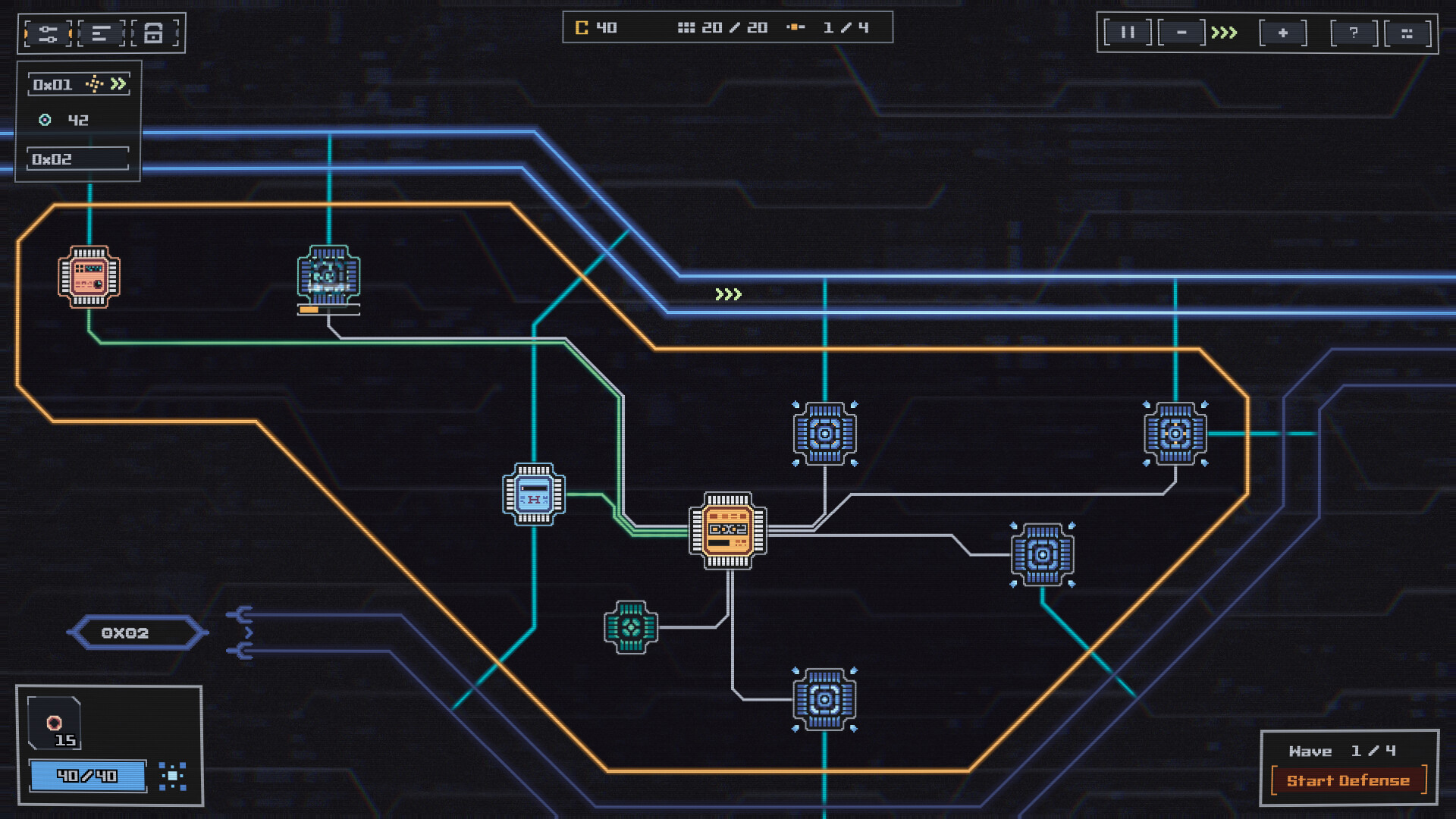The height and width of the screenshot is (819, 1456).
Task: Click the 20 / 20 capacity counter
Action: pyautogui.click(x=723, y=28)
